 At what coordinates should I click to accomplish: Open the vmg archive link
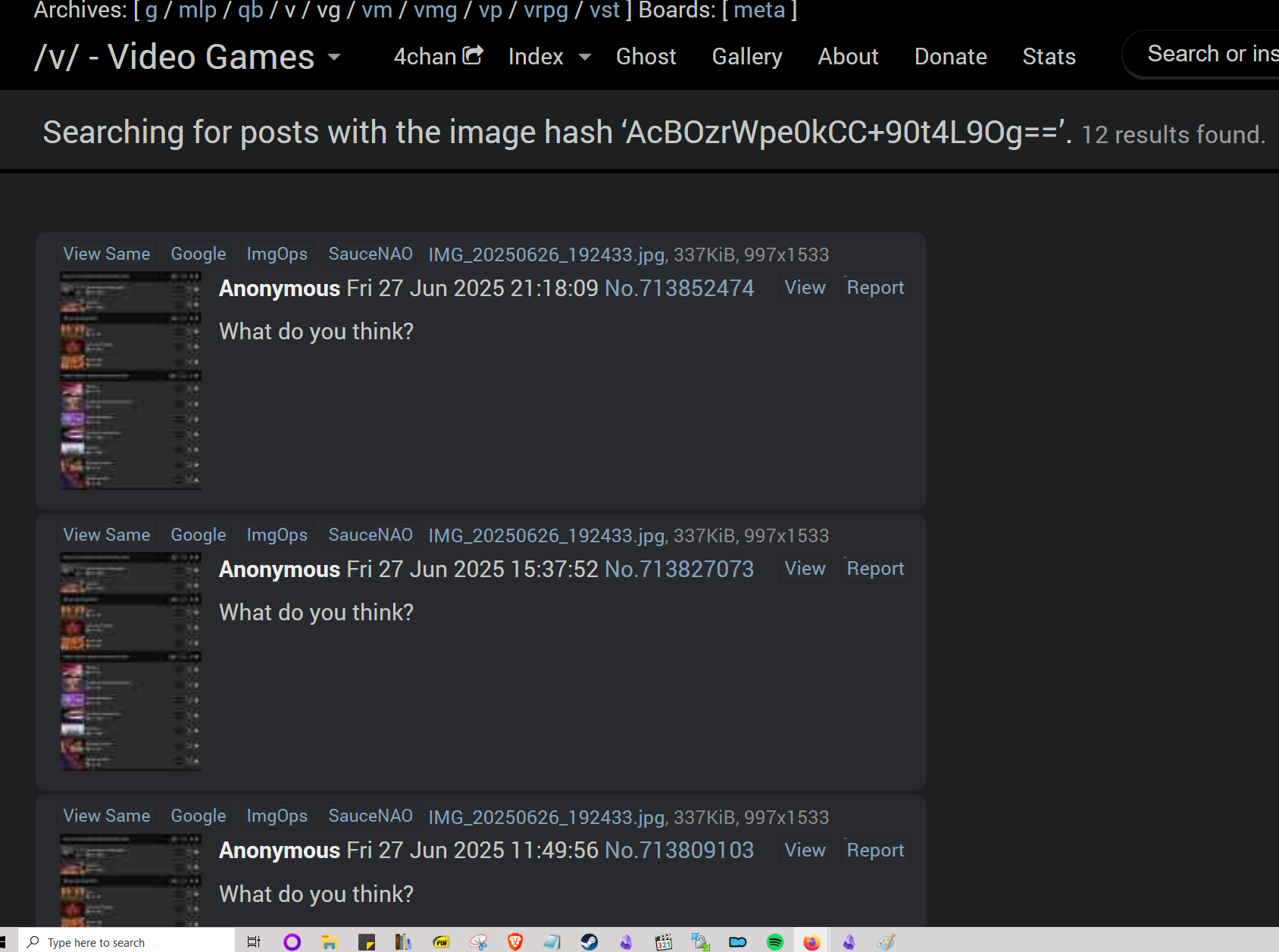[x=435, y=11]
